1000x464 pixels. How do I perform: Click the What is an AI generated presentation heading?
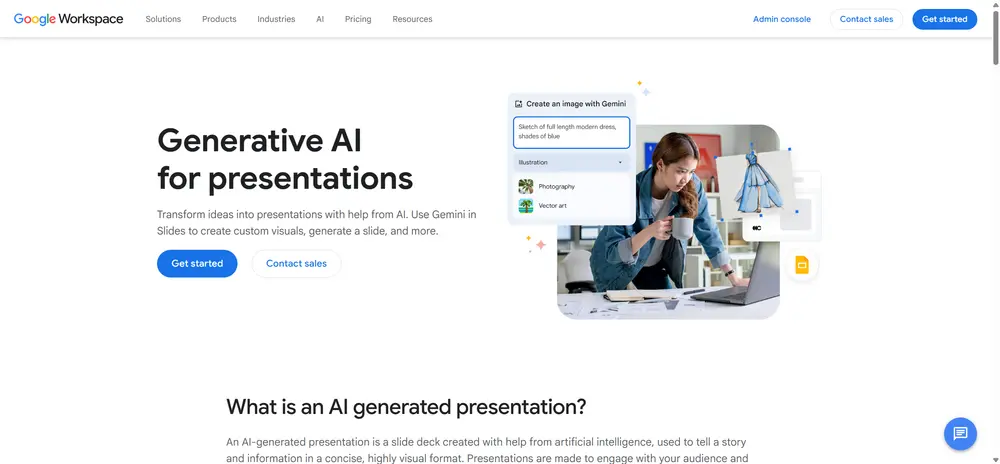406,407
